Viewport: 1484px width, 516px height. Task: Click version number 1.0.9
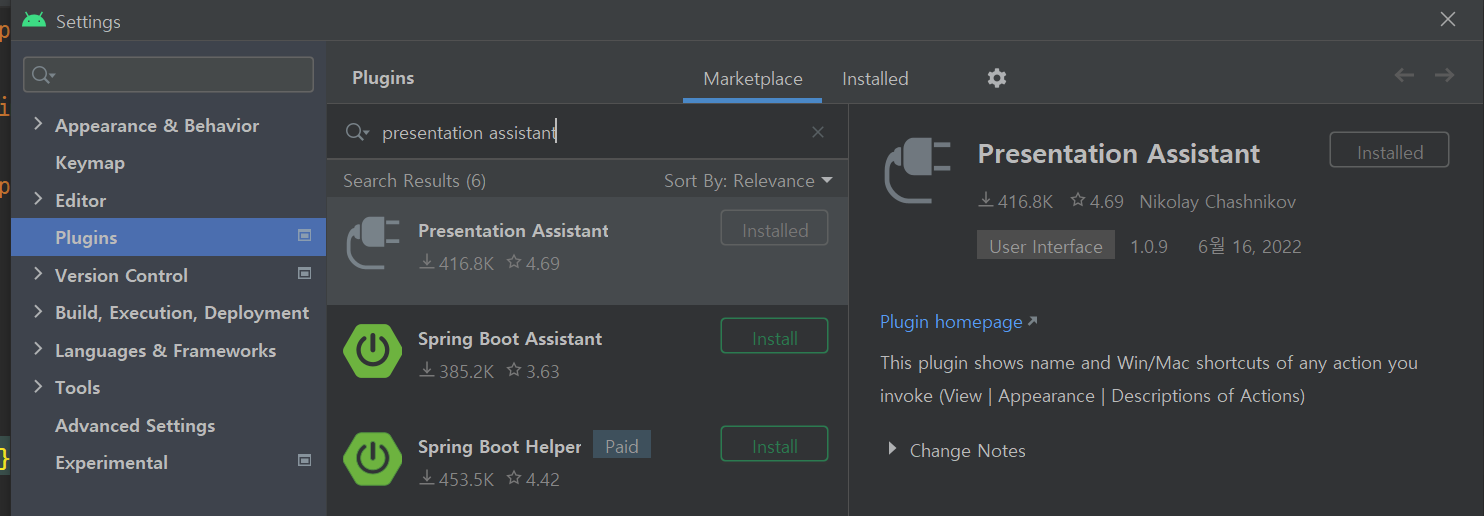(x=1149, y=246)
